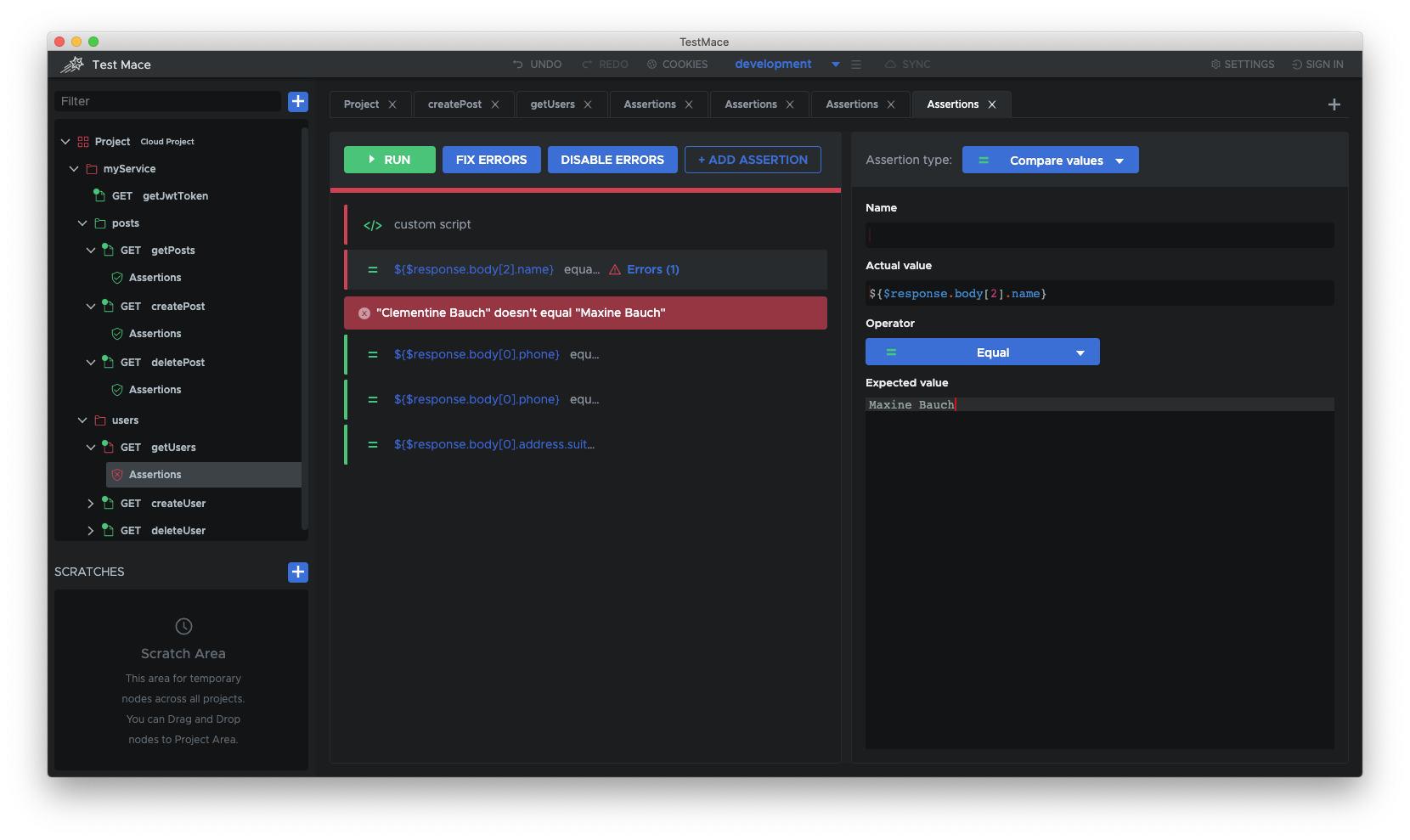Open a new tab with plus icon
The height and width of the screenshot is (840, 1410).
1334,104
